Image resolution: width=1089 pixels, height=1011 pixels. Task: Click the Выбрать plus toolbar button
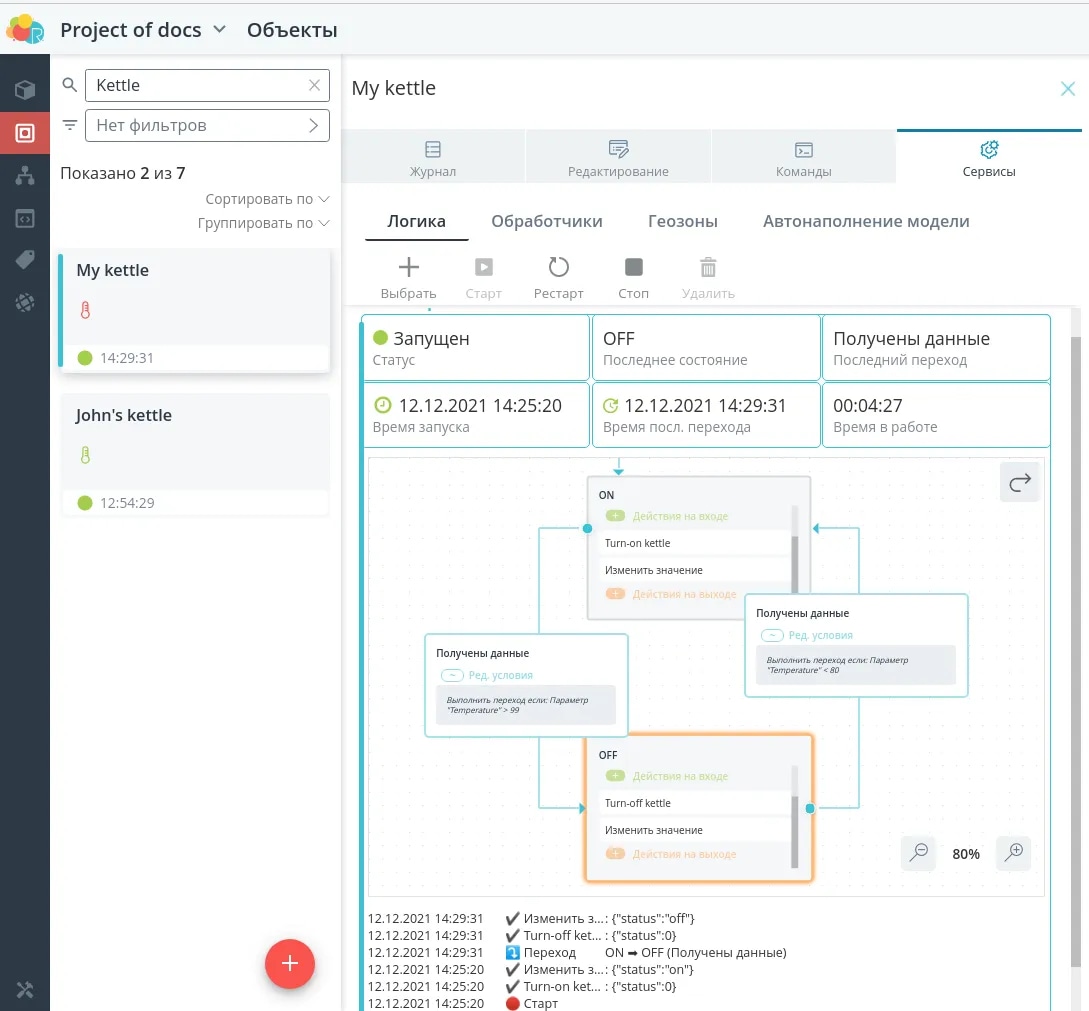pos(408,278)
